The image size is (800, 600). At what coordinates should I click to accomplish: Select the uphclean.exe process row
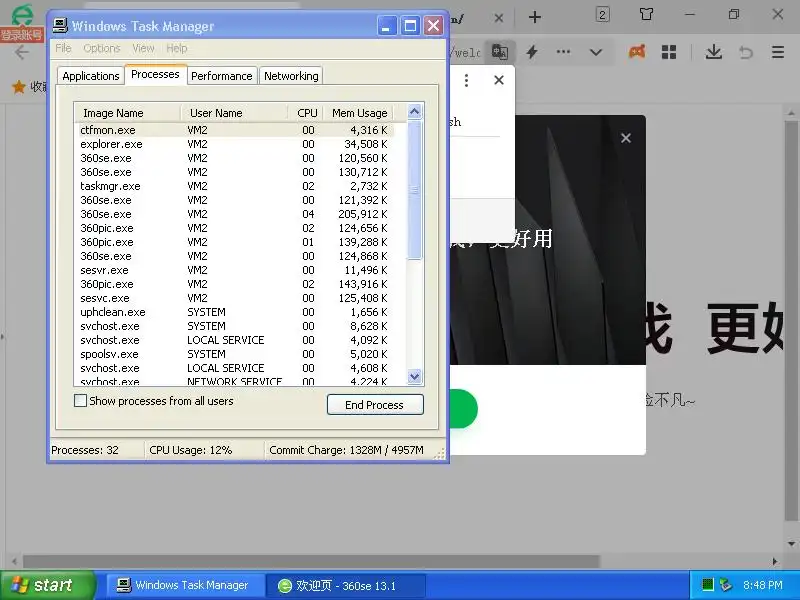[x=235, y=312]
